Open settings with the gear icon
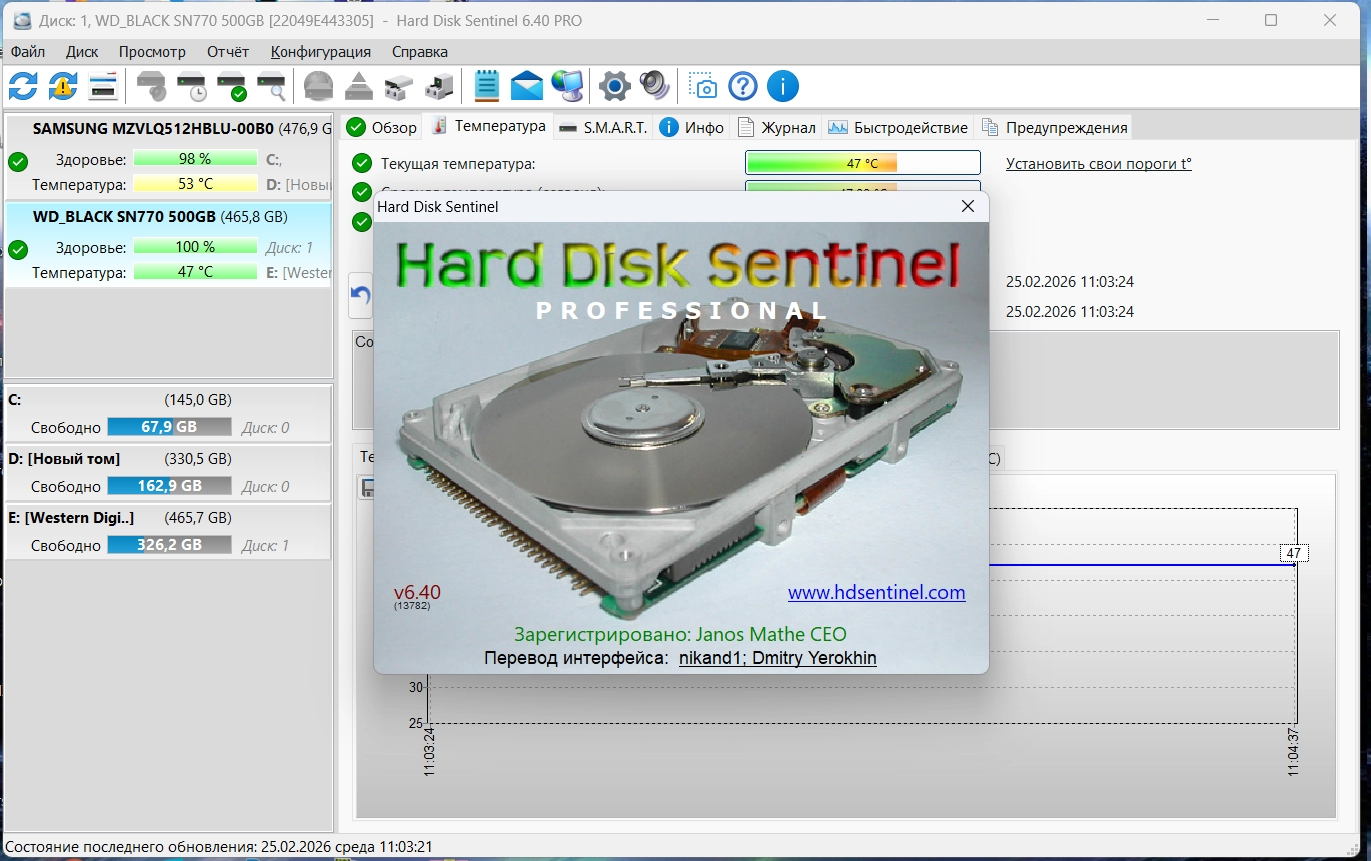The width and height of the screenshot is (1371, 861). tap(614, 86)
